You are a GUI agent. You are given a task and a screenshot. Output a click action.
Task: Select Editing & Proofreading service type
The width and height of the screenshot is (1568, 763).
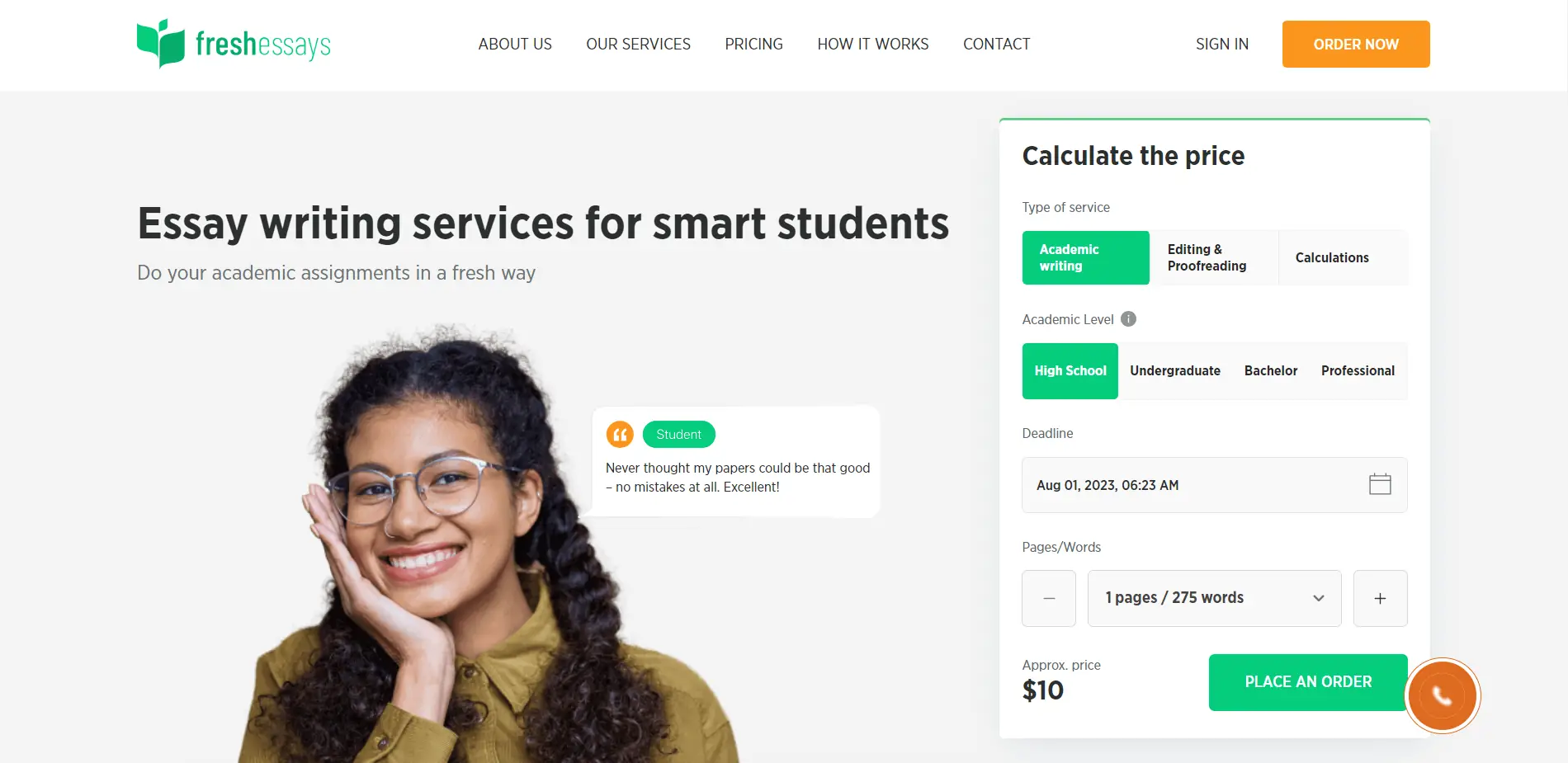pos(1214,257)
